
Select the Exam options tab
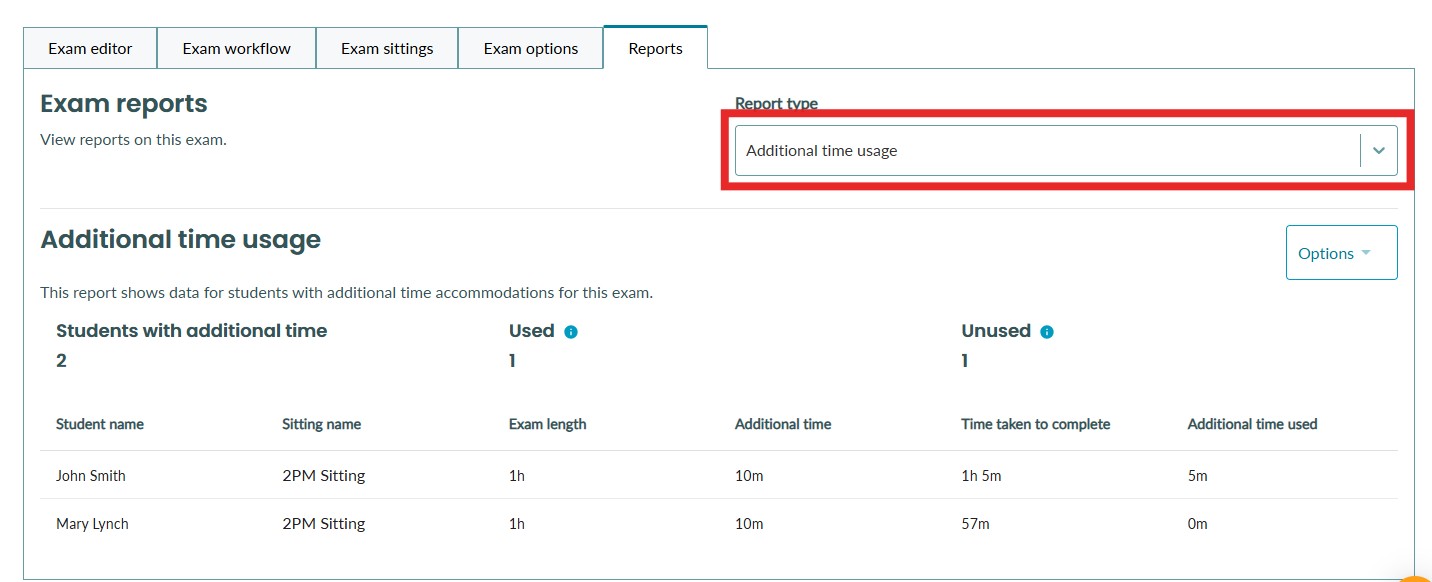(x=531, y=48)
